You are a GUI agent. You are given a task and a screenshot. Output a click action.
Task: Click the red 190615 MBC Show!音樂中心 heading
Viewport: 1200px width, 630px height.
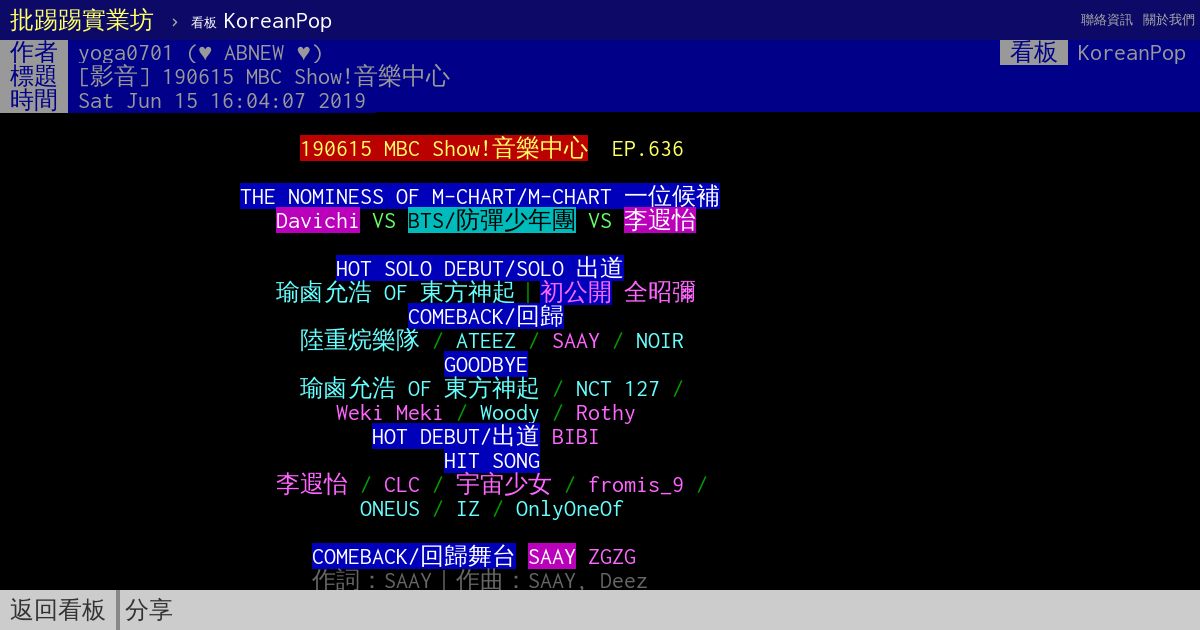pyautogui.click(x=444, y=149)
